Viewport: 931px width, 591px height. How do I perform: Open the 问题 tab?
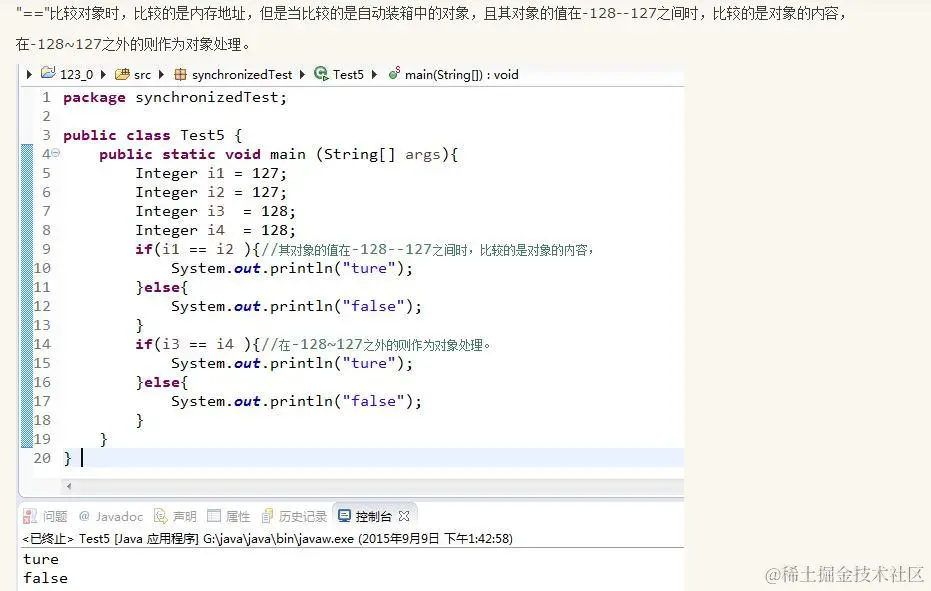tap(55, 516)
